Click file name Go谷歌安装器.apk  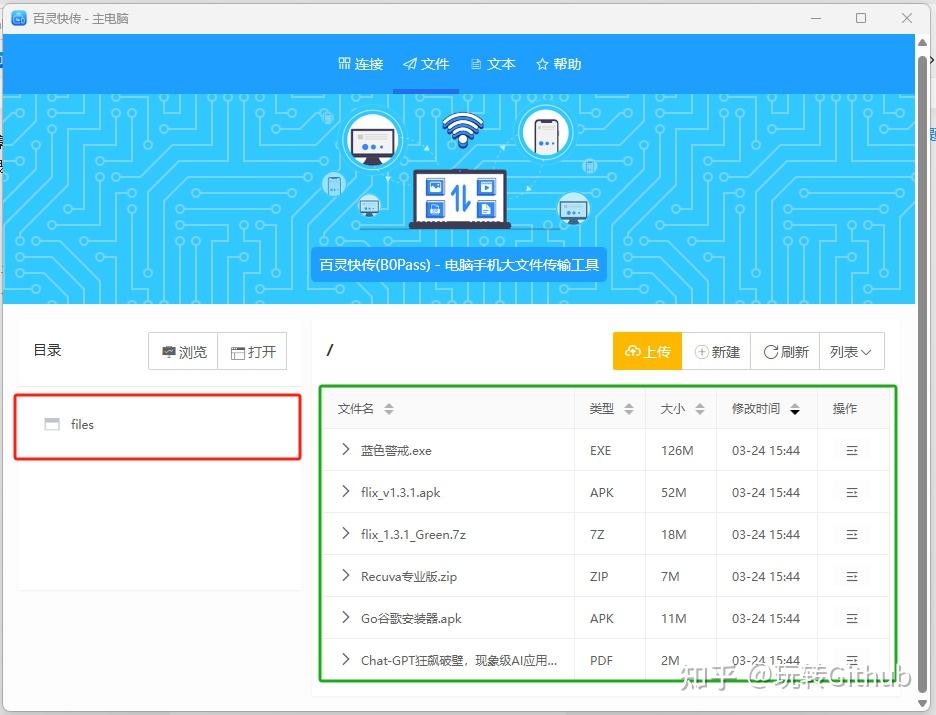(x=411, y=618)
